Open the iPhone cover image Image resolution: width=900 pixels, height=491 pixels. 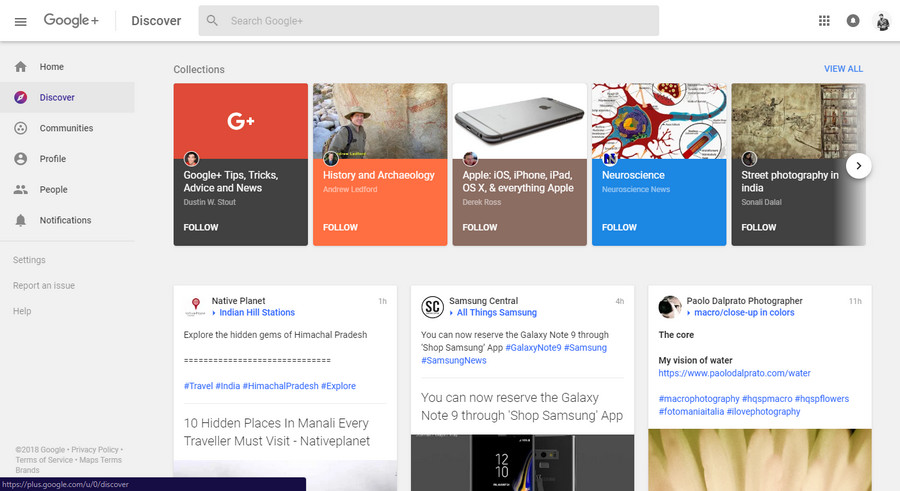click(x=519, y=121)
